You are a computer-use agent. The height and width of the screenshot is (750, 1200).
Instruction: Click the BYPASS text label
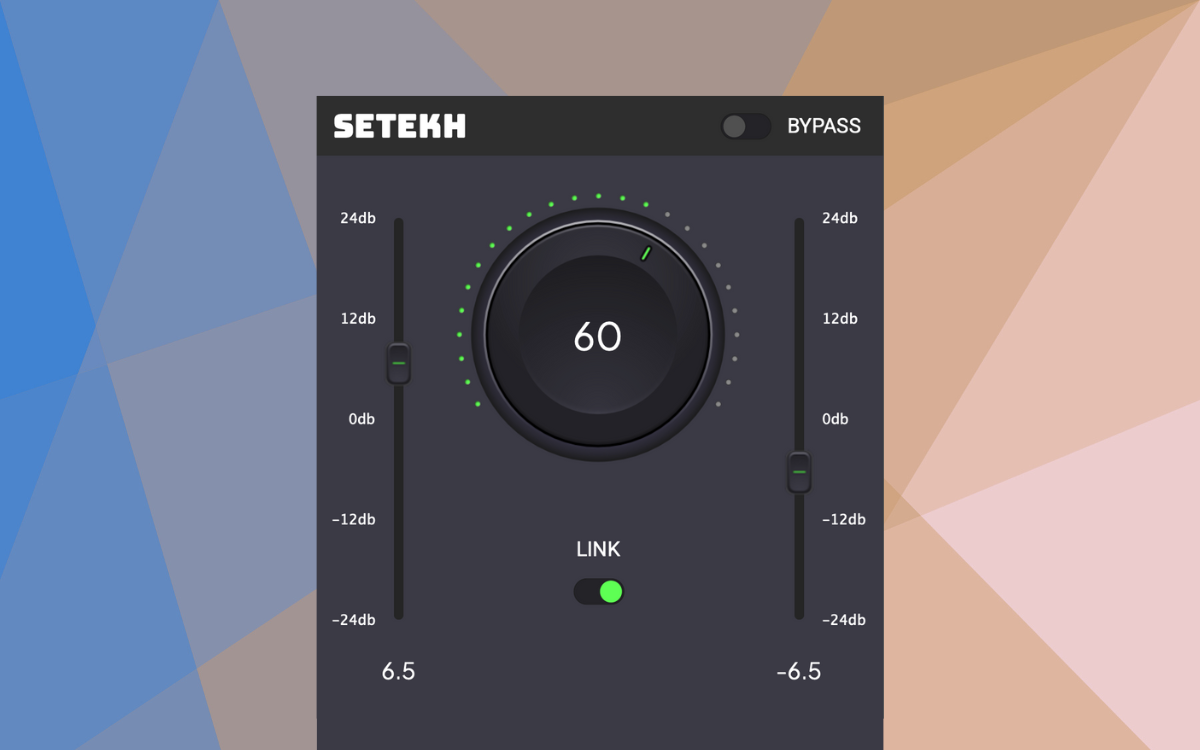click(823, 126)
